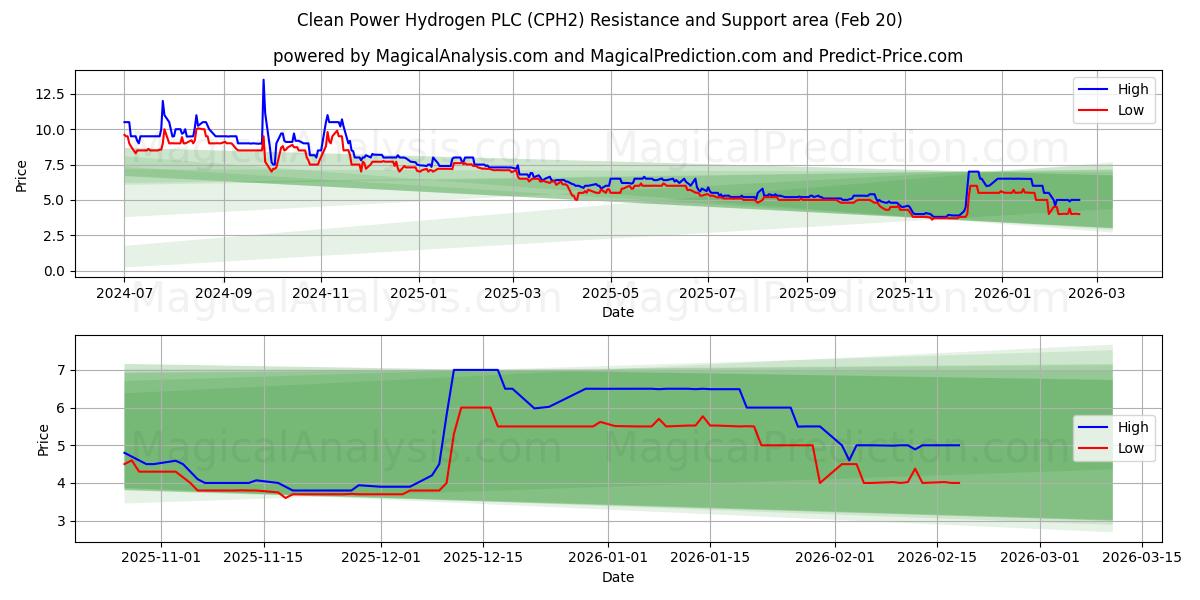This screenshot has width=1200, height=600.
Task: Click the 2026-02-15 date tick label
Action: pos(937,557)
